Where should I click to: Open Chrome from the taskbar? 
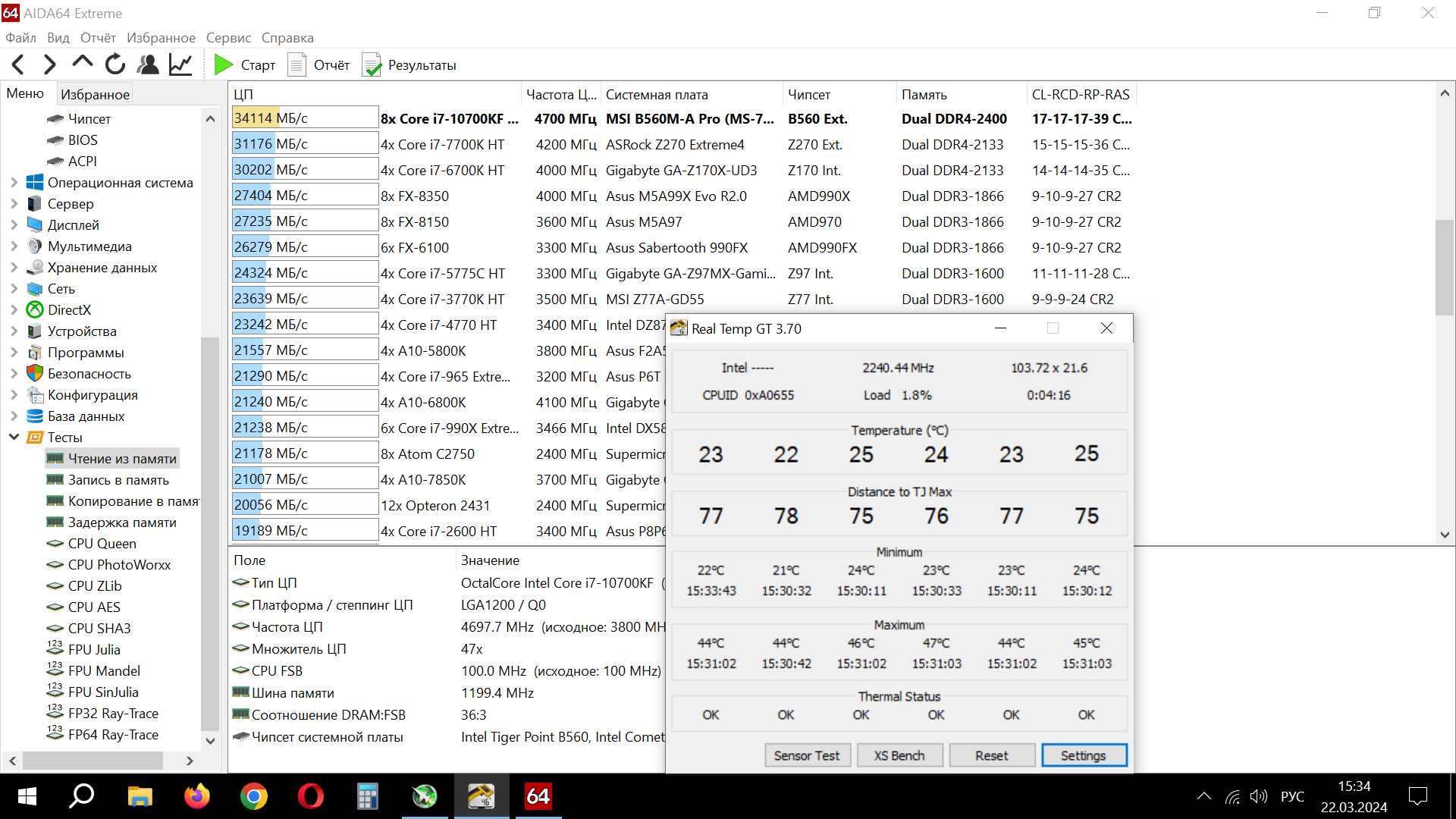253,796
